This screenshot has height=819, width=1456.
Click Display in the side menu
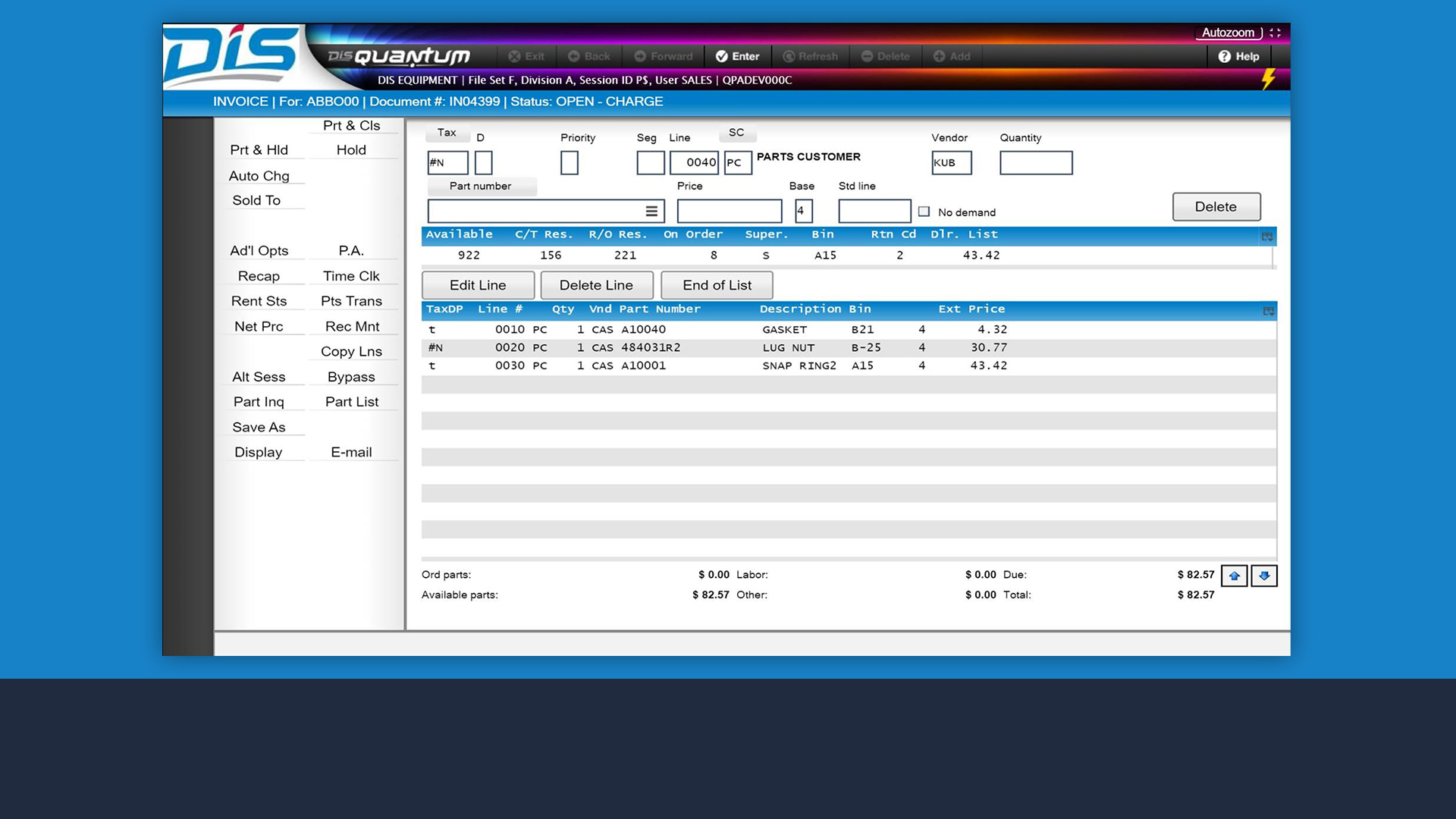click(x=259, y=452)
